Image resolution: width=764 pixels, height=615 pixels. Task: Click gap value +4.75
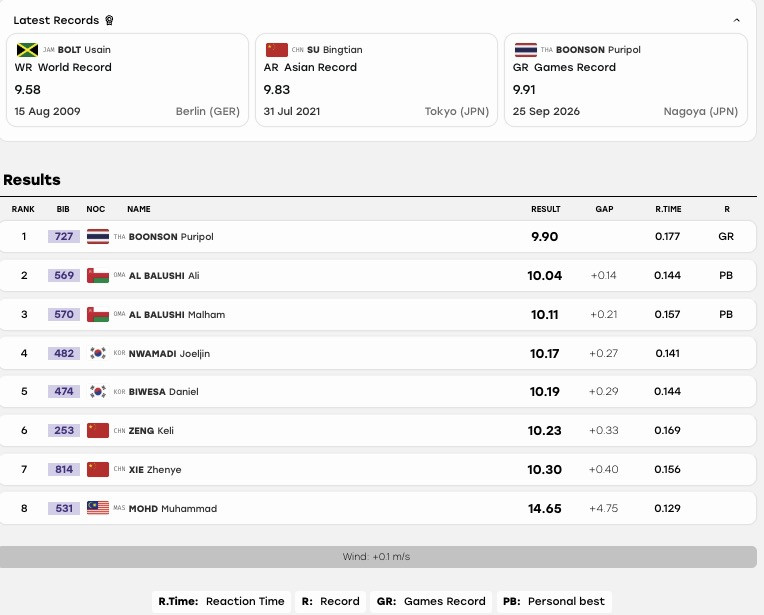coord(604,508)
